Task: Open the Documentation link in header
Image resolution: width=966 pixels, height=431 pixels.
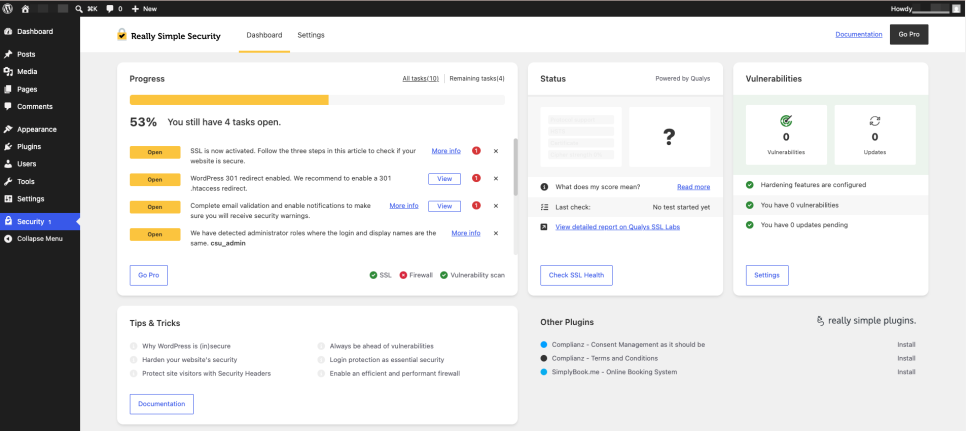Action: tap(859, 34)
